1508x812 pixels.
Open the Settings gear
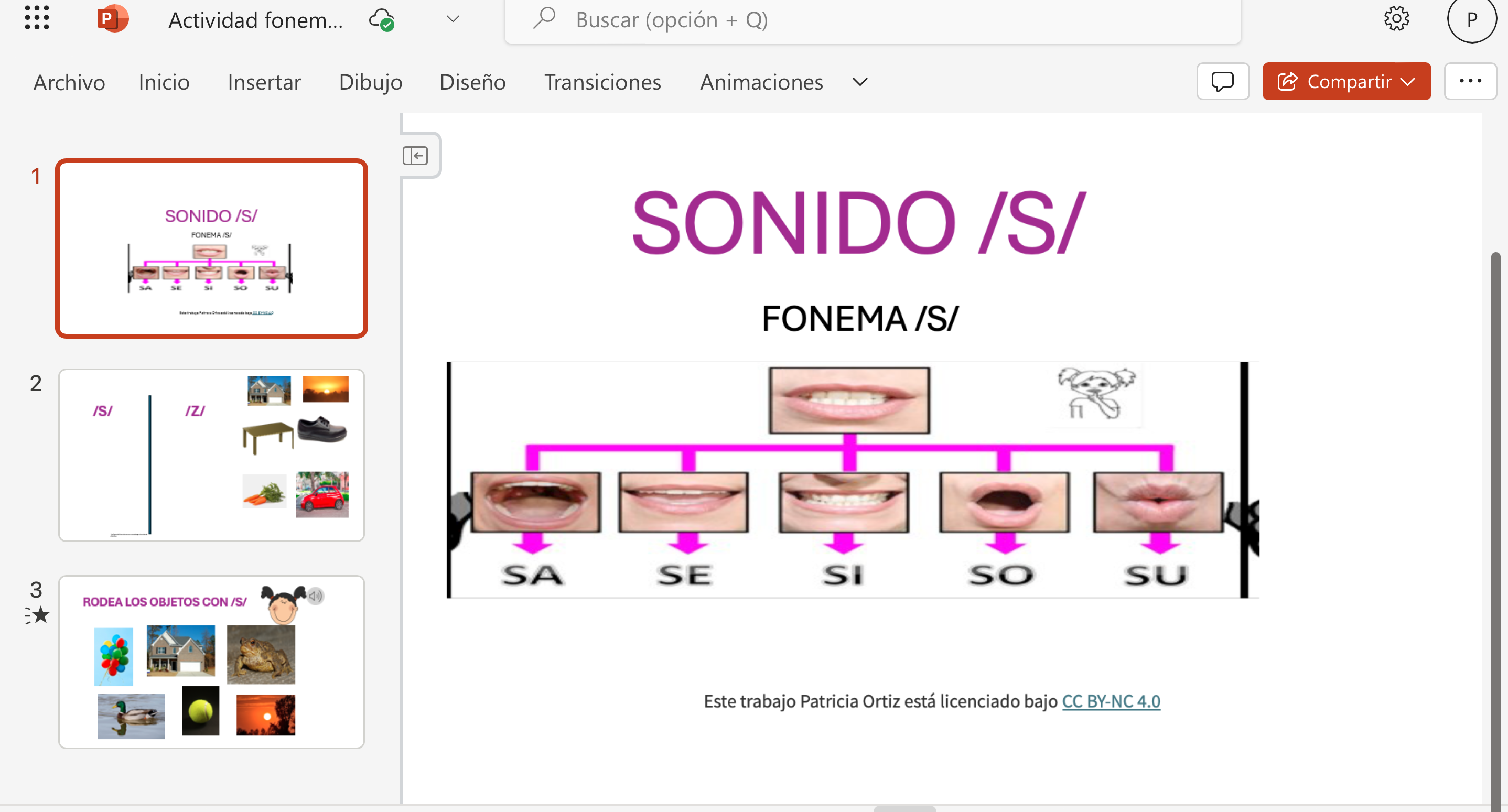(x=1397, y=19)
